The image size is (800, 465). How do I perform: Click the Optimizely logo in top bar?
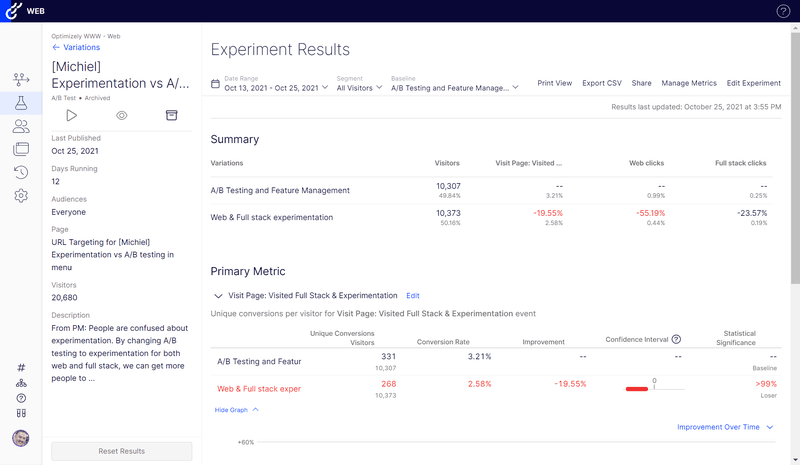[13, 11]
